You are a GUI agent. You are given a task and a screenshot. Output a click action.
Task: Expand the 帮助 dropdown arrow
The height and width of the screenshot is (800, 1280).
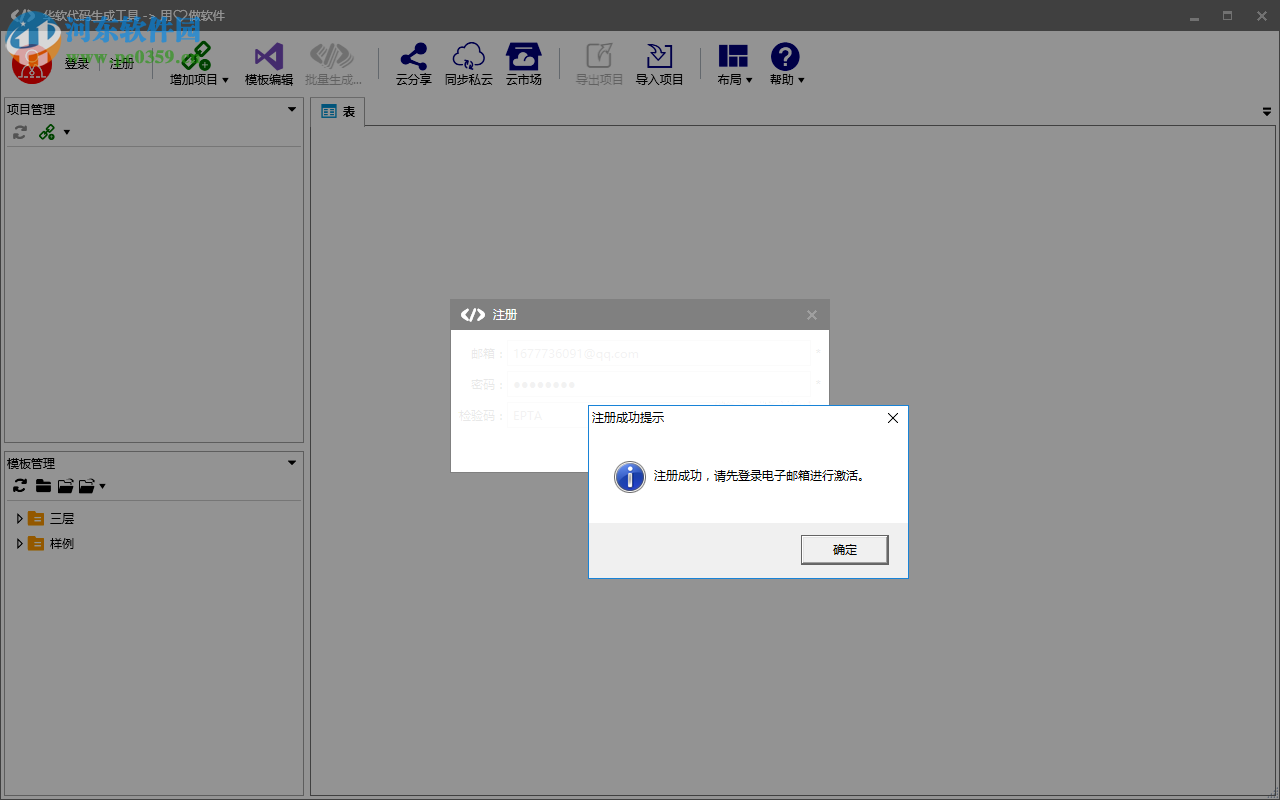(801, 80)
